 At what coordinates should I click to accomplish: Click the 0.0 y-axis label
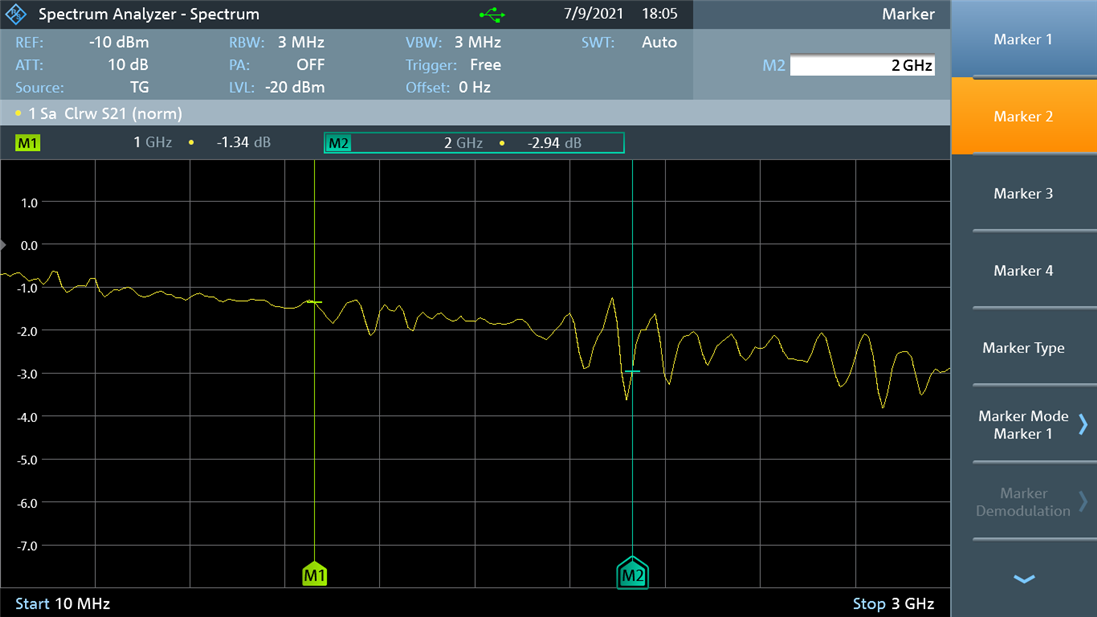click(29, 246)
